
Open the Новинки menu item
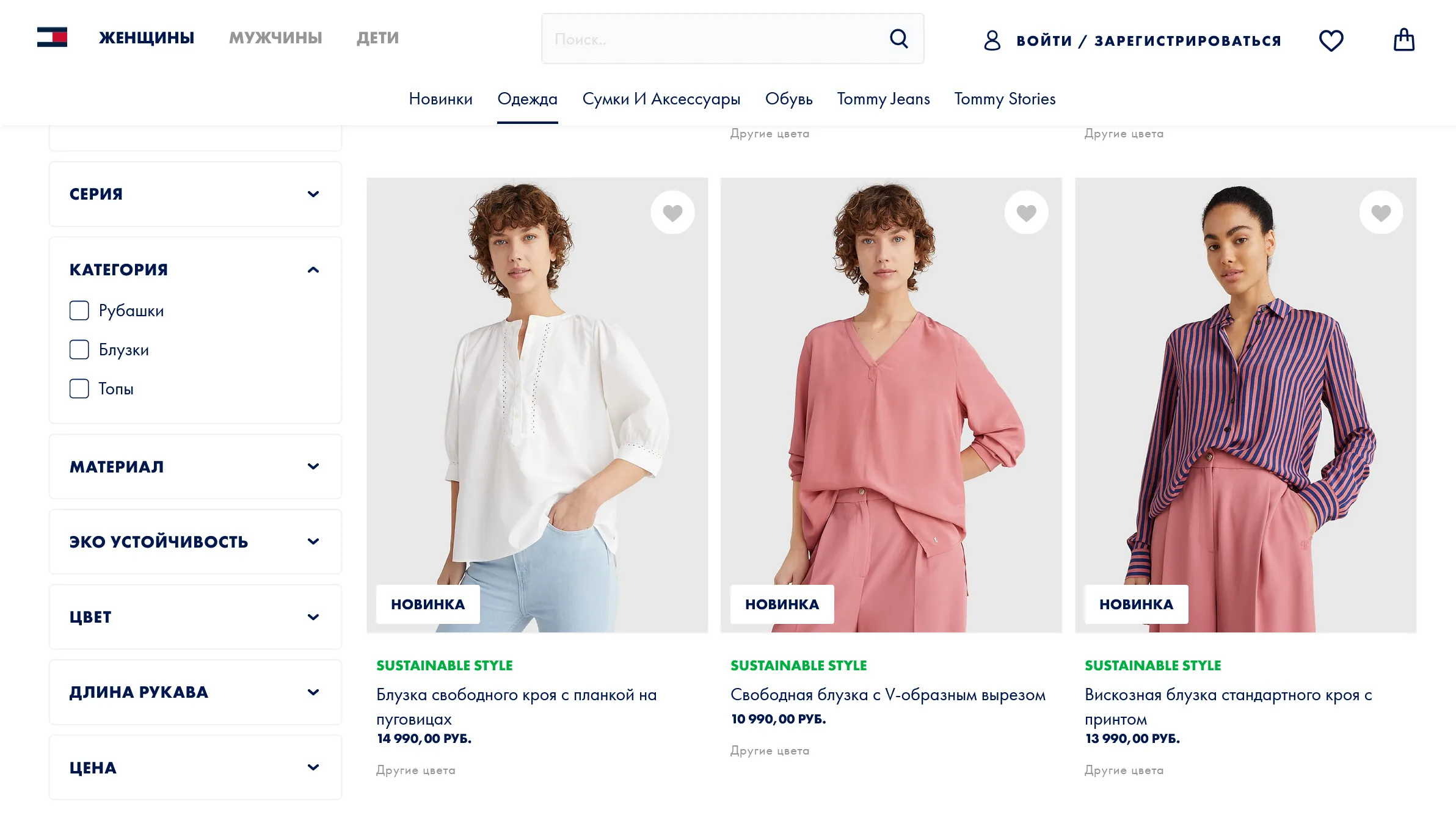(440, 99)
